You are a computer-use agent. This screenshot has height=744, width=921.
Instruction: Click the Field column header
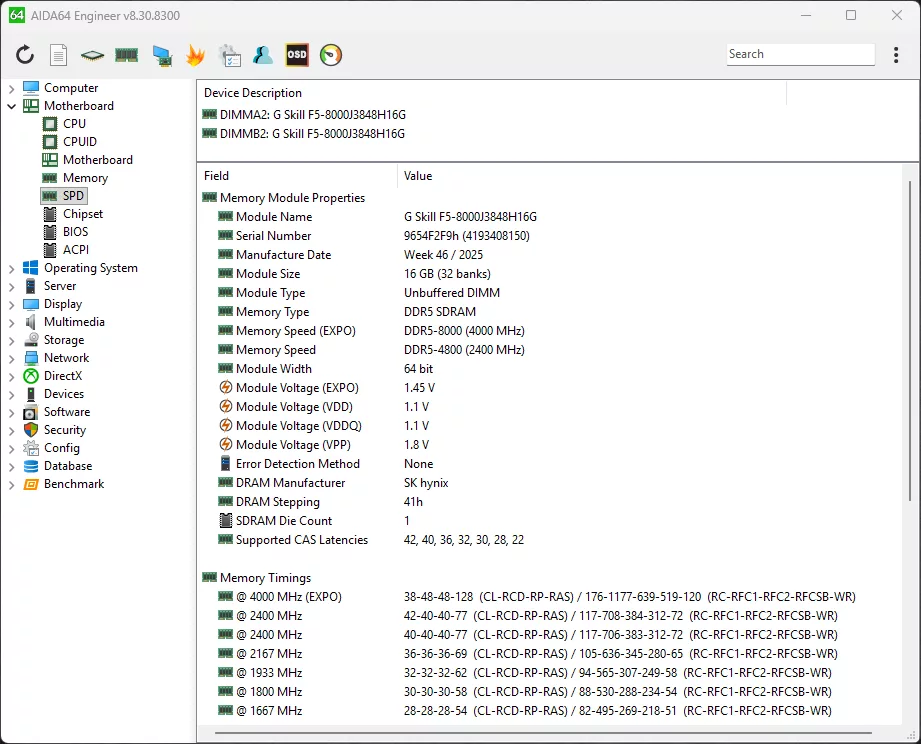tap(297, 176)
